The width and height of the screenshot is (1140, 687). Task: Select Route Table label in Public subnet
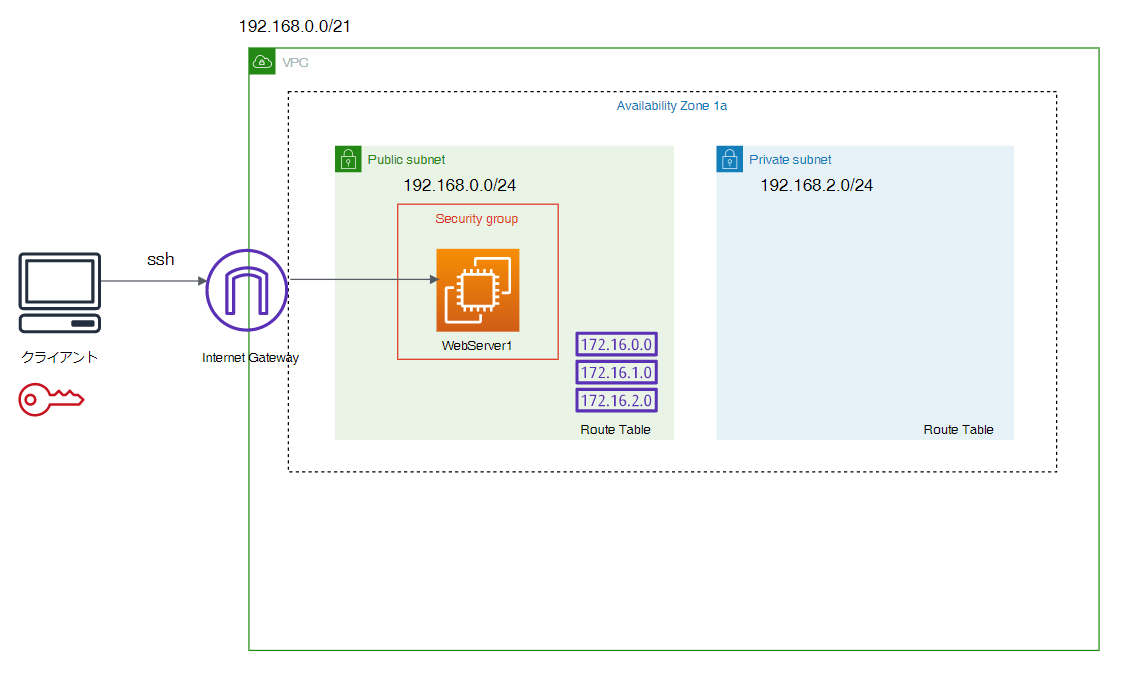pyautogui.click(x=615, y=430)
